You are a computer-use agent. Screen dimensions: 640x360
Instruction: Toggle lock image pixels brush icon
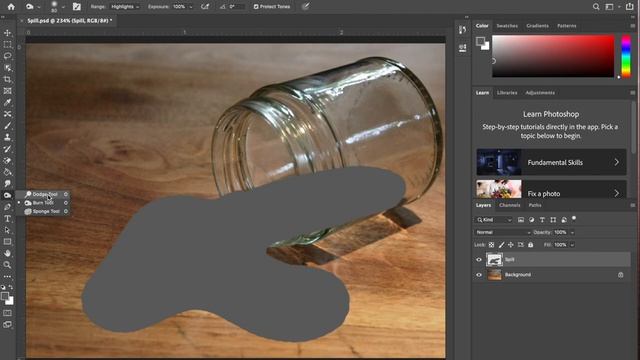(501, 245)
